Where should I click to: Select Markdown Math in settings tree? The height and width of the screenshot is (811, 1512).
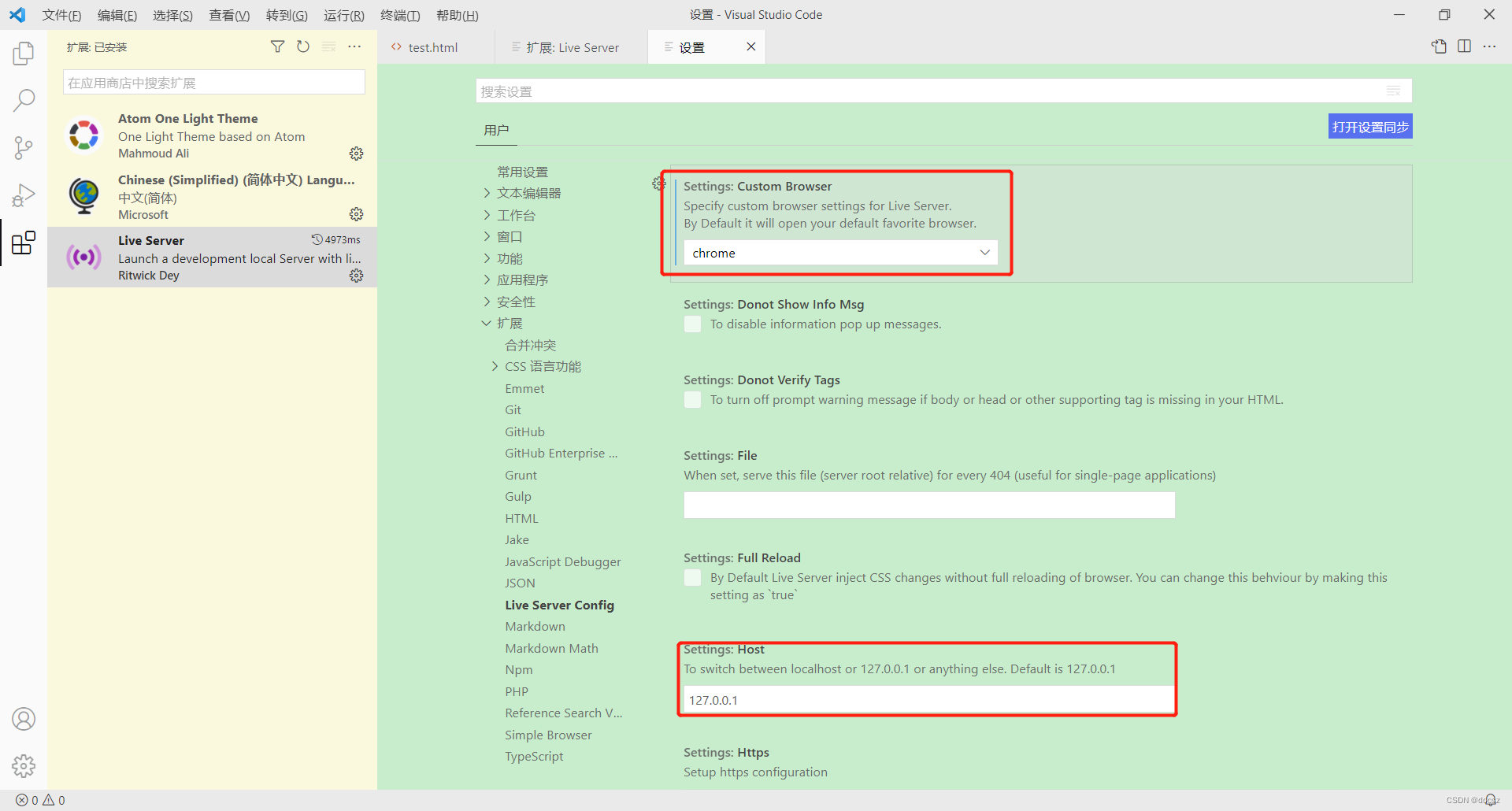(551, 648)
